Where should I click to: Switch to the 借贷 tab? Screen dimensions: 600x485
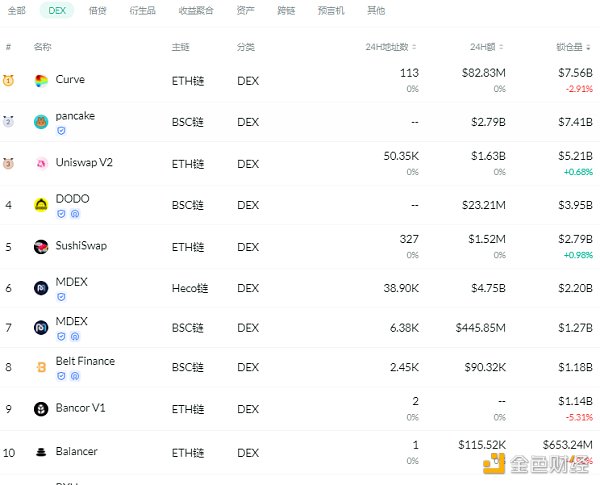click(x=98, y=10)
